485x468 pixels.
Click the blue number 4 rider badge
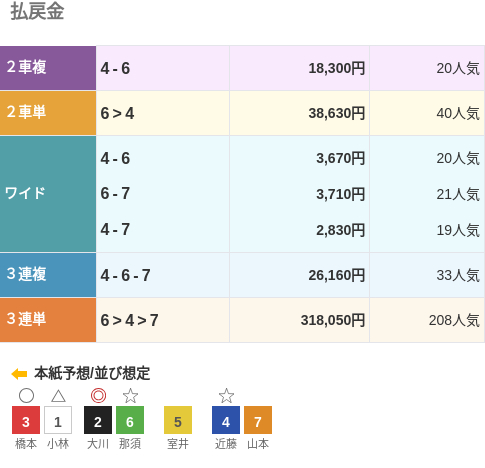click(226, 420)
